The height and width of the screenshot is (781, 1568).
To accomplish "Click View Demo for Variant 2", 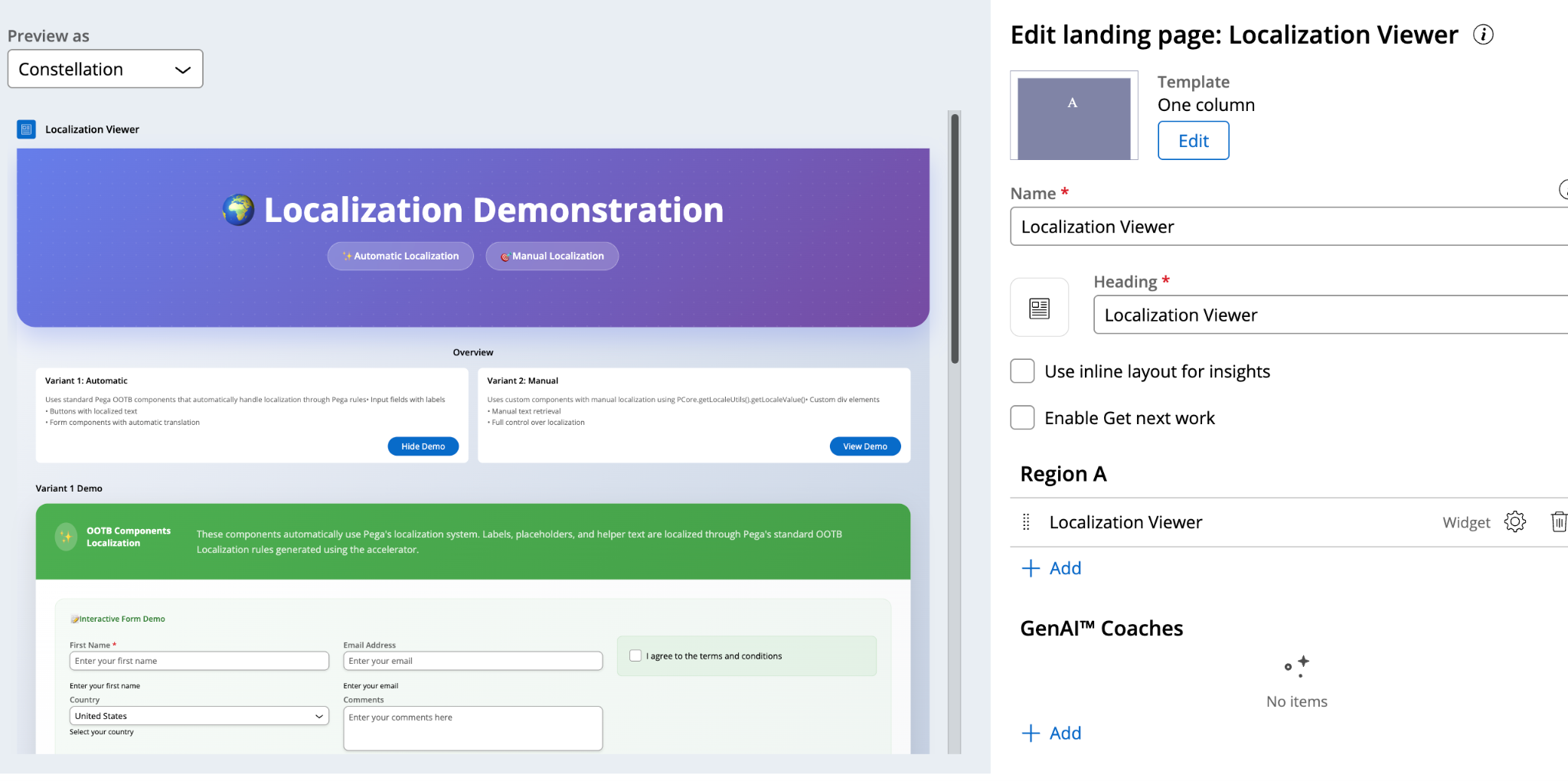I will pyautogui.click(x=864, y=446).
